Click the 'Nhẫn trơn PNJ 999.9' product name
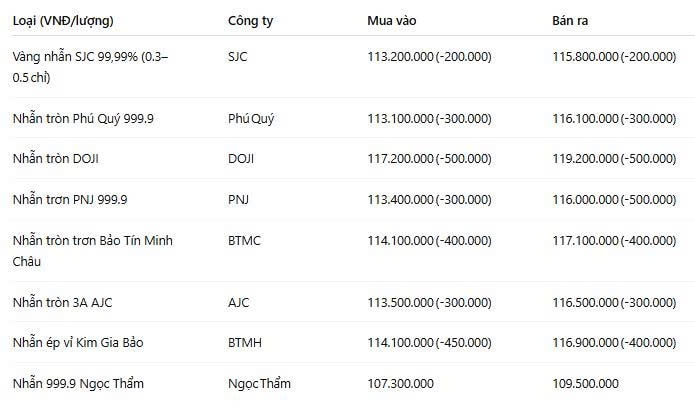This screenshot has width=695, height=408. point(70,200)
